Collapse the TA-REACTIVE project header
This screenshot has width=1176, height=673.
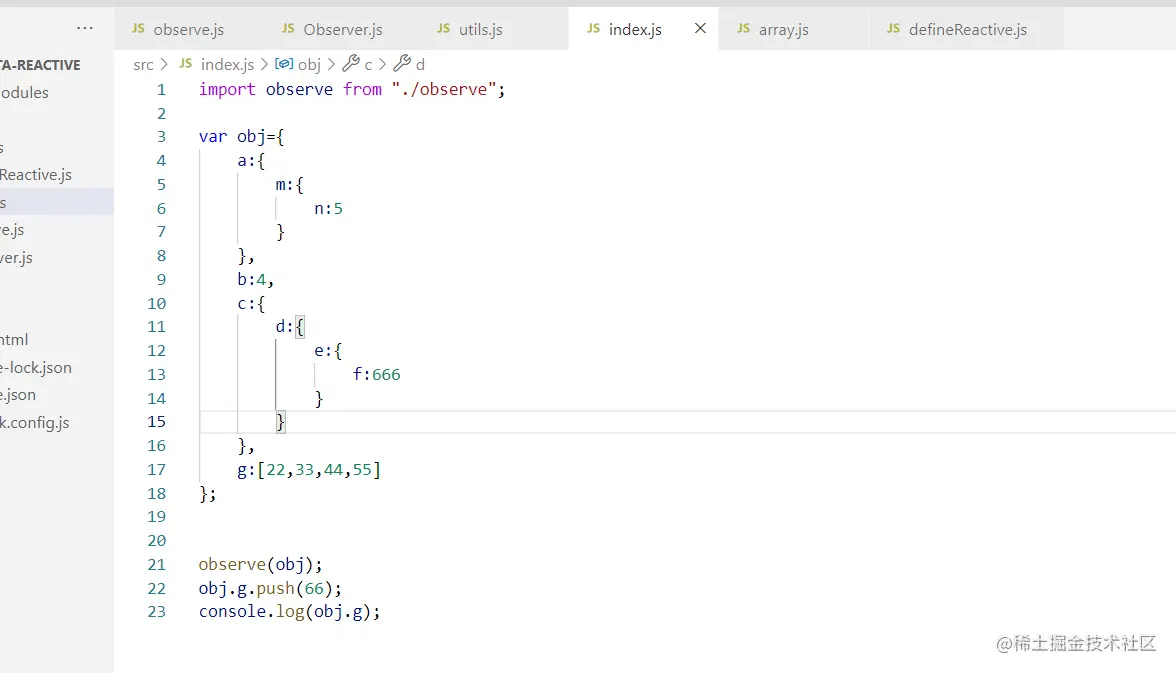40,65
